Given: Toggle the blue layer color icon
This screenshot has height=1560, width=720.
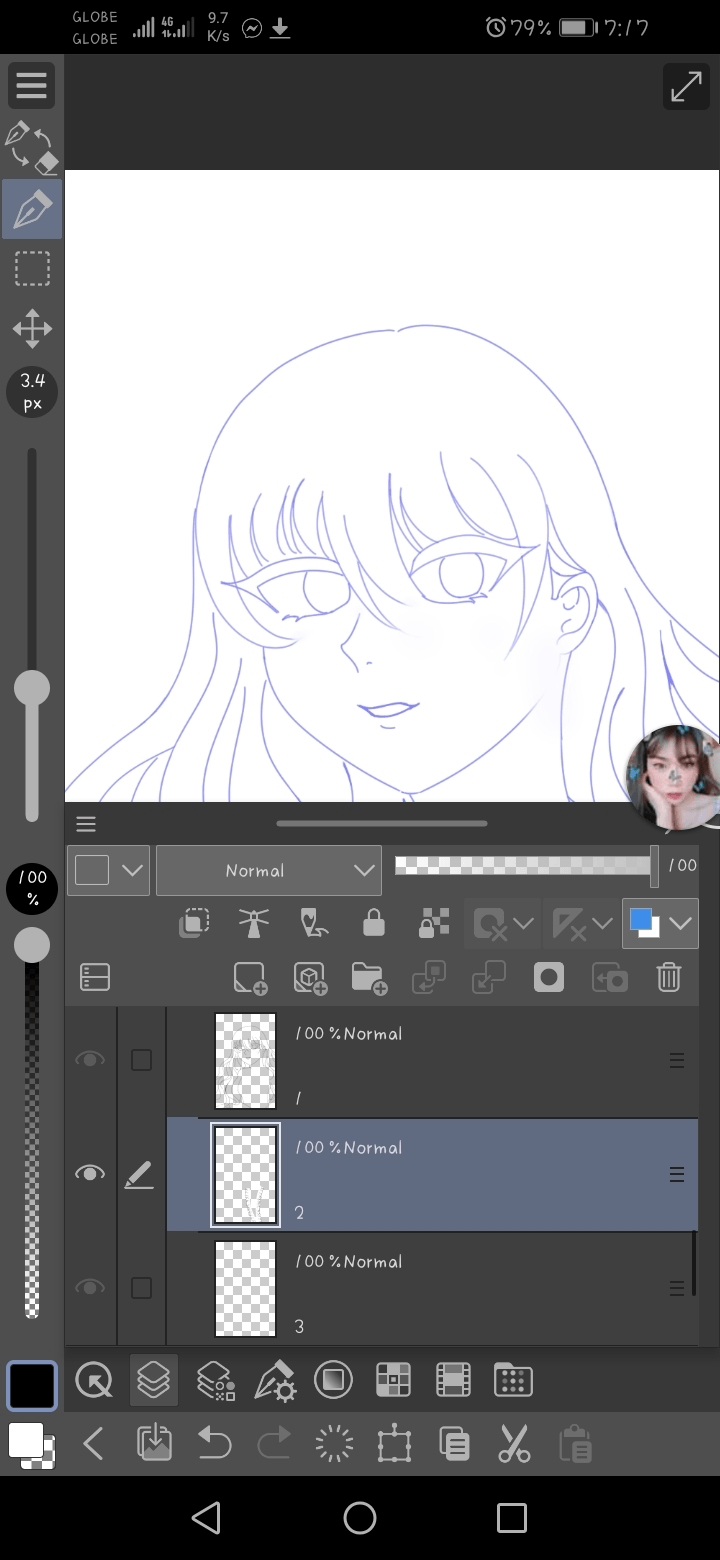Looking at the screenshot, I should point(644,923).
